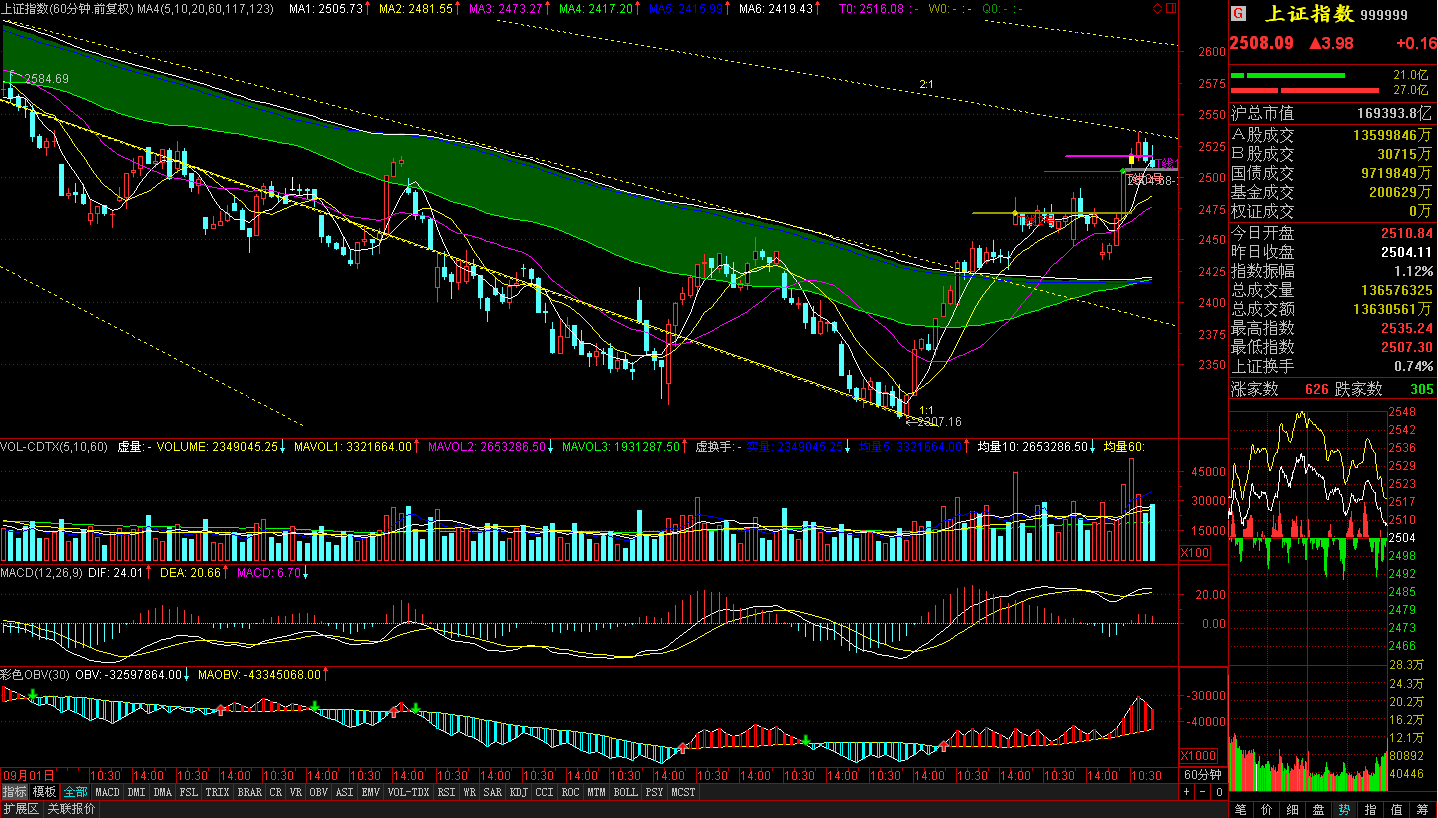Image resolution: width=1438 pixels, height=818 pixels.
Task: Click the 2307.16 low price marker
Action: pos(940,422)
